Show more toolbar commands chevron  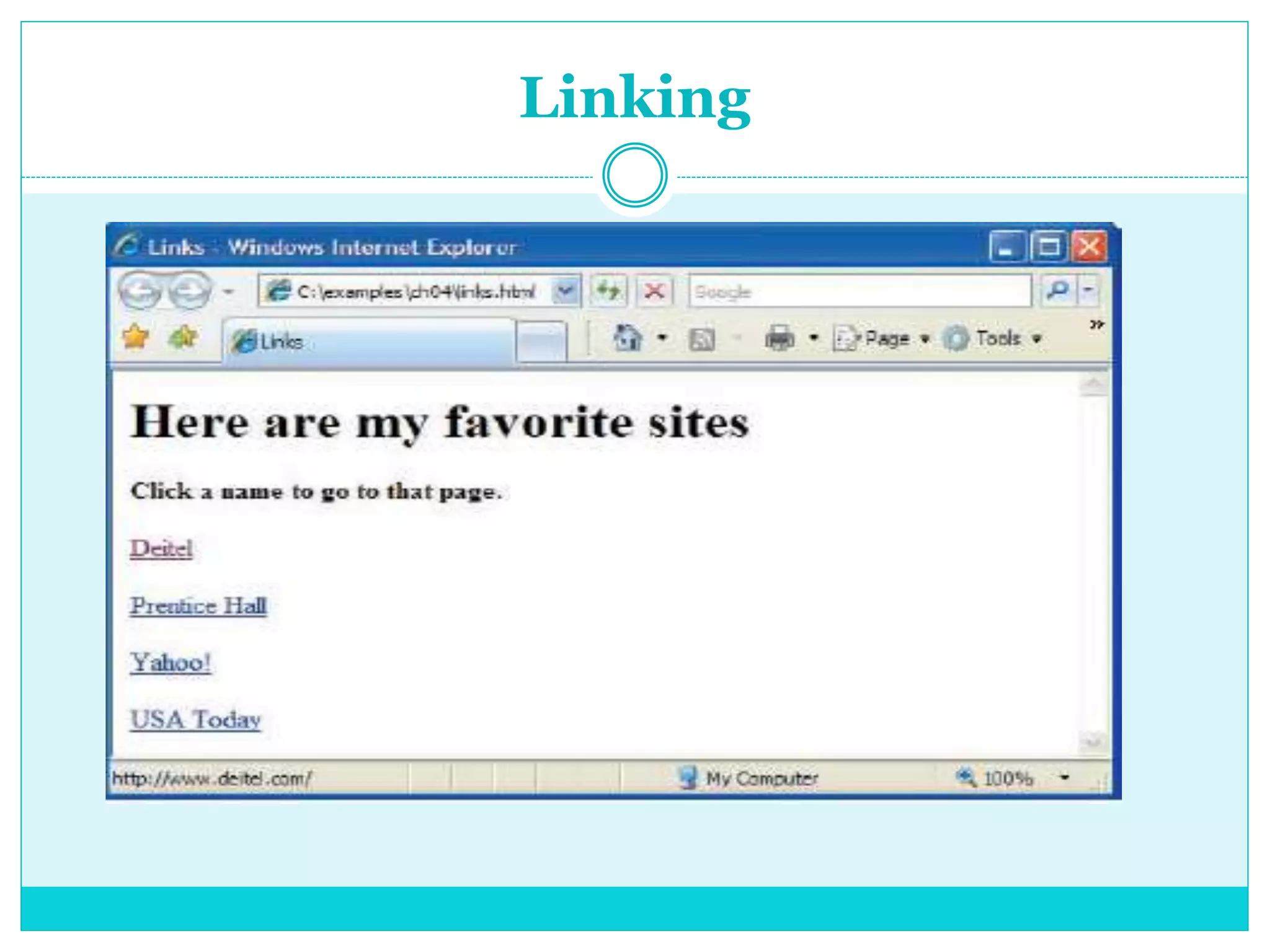1097,324
